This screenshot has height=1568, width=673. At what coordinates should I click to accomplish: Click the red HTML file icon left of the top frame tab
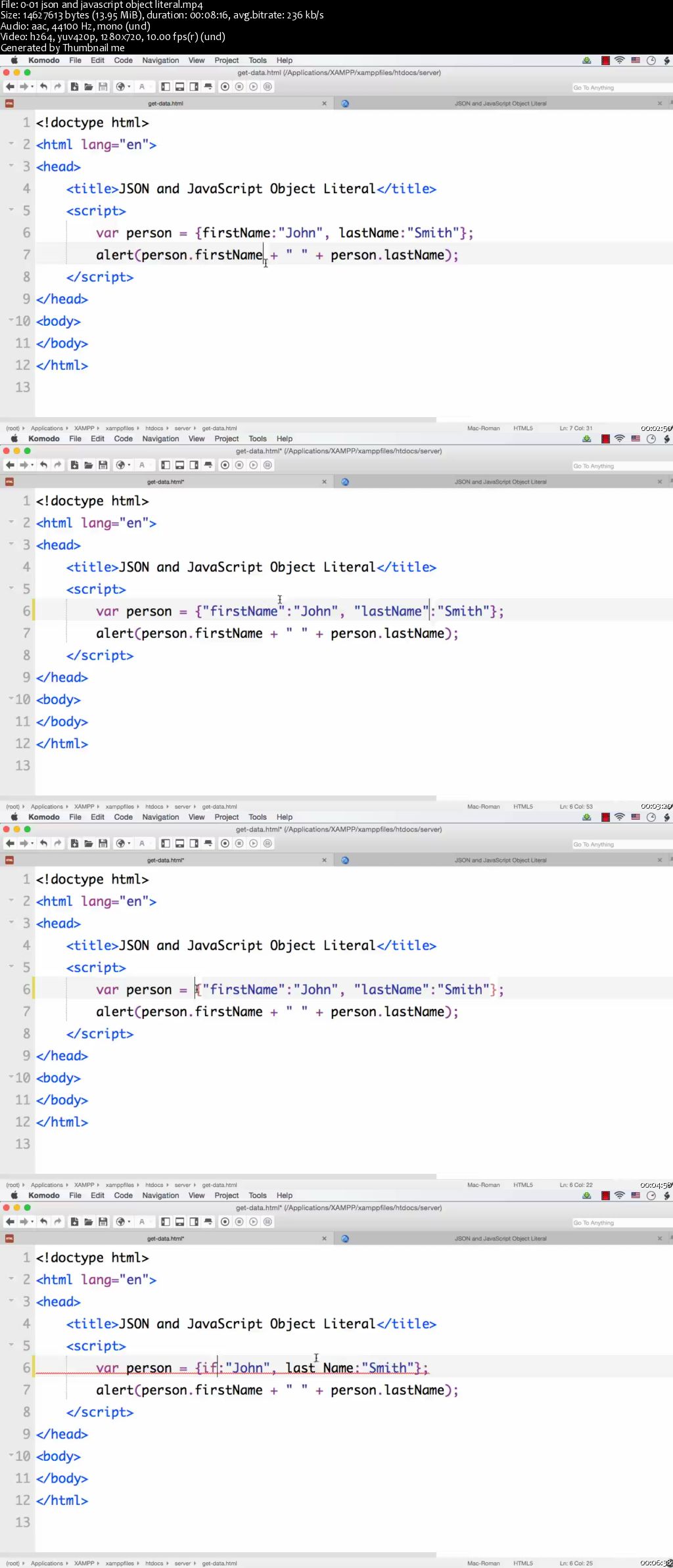point(9,103)
